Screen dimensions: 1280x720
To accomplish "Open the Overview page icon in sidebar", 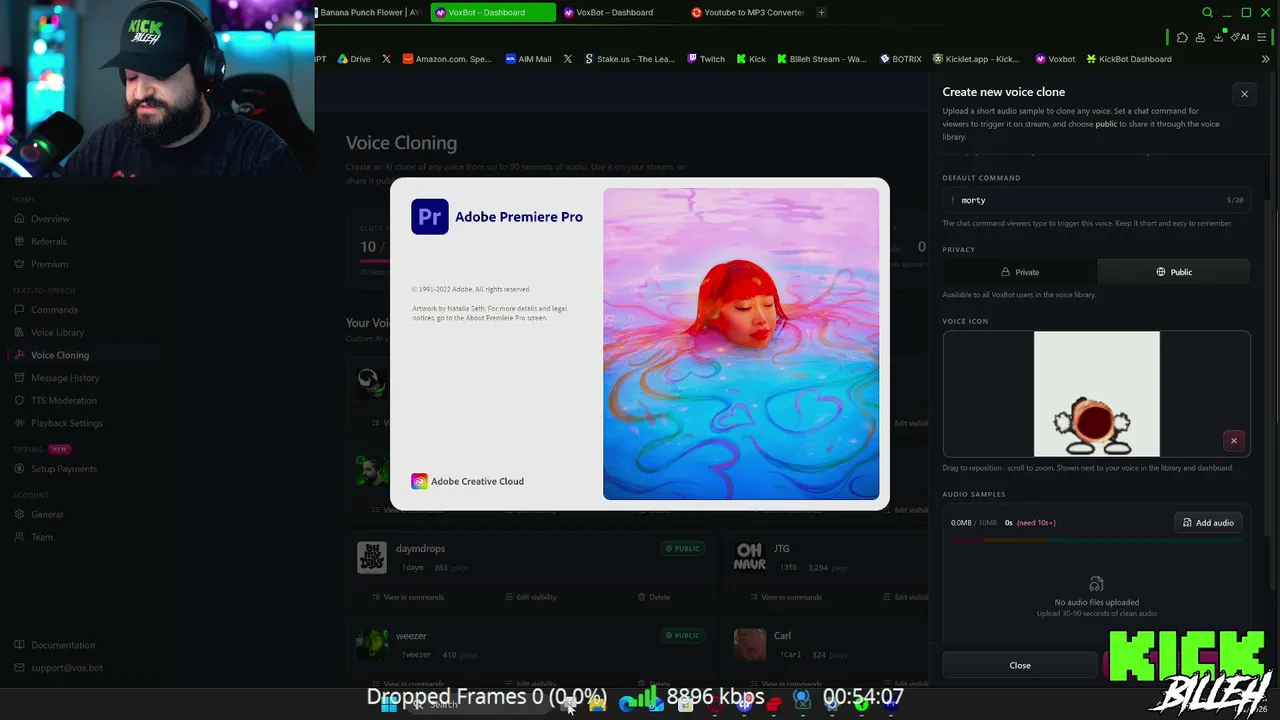I will point(20,219).
